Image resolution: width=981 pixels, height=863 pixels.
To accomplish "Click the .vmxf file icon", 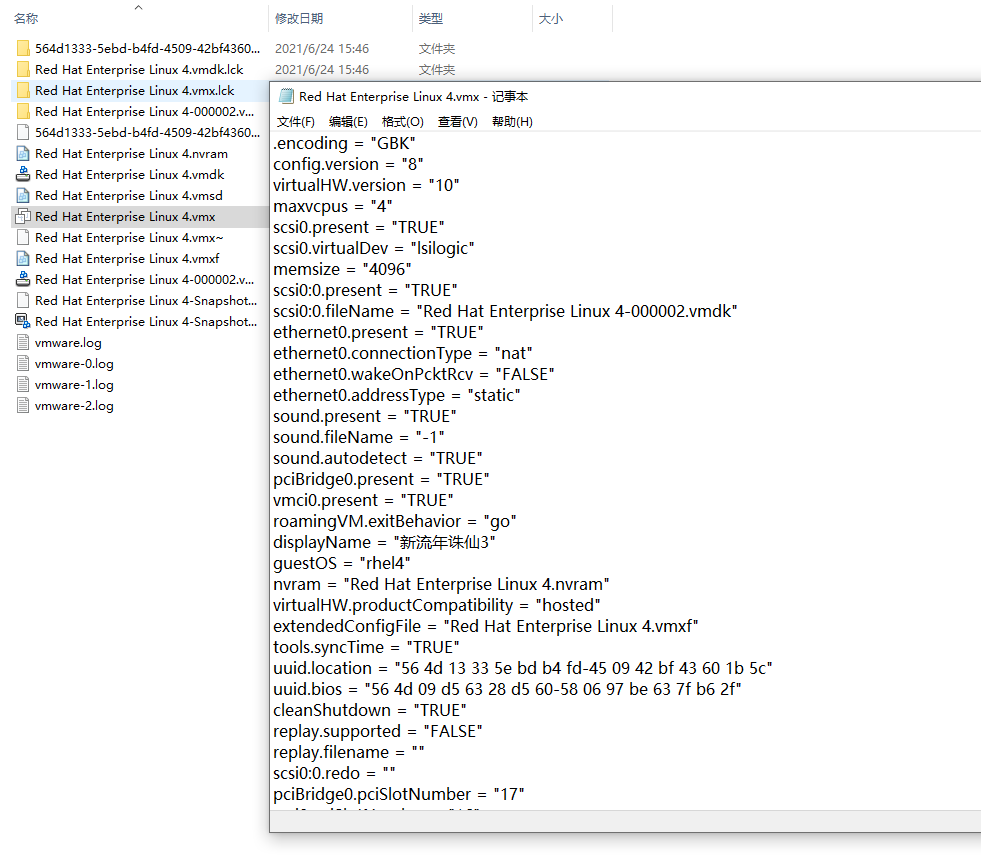I will tap(23, 259).
